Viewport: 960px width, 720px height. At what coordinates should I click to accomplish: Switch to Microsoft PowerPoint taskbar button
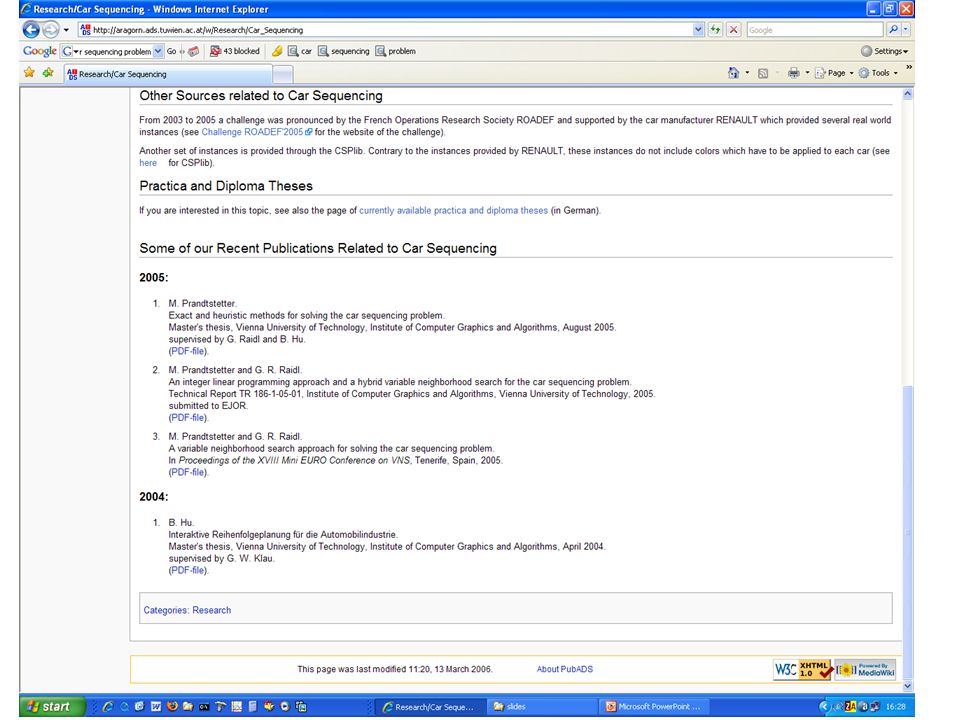654,707
